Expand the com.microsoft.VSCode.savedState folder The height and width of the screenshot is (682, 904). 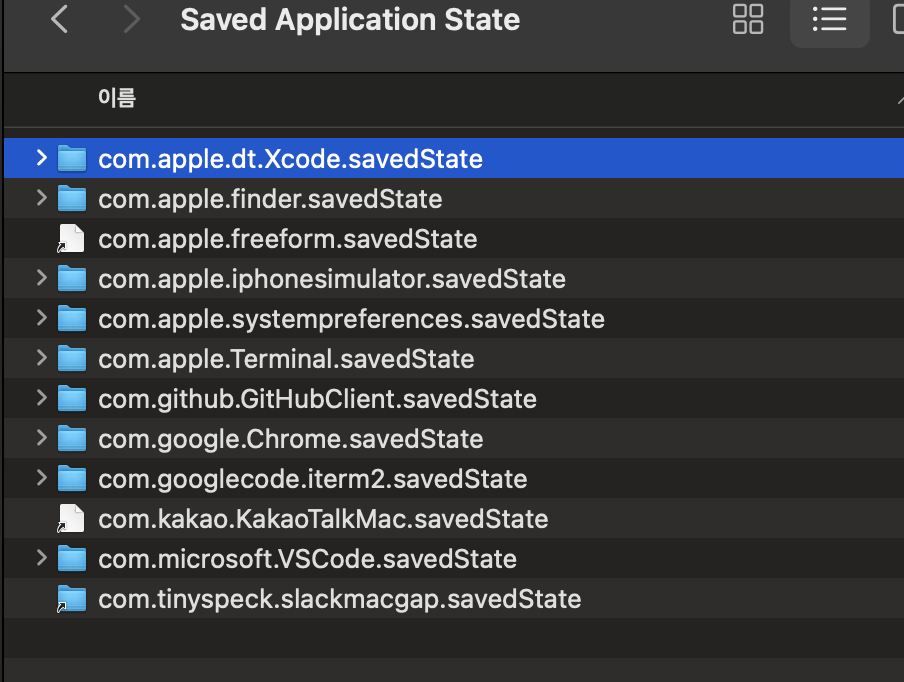point(41,558)
